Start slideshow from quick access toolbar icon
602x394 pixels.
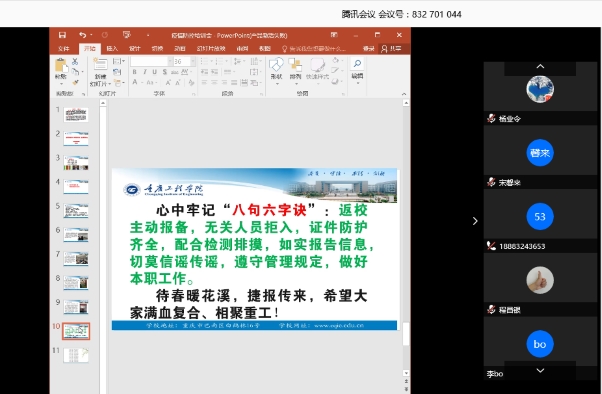tap(126, 35)
